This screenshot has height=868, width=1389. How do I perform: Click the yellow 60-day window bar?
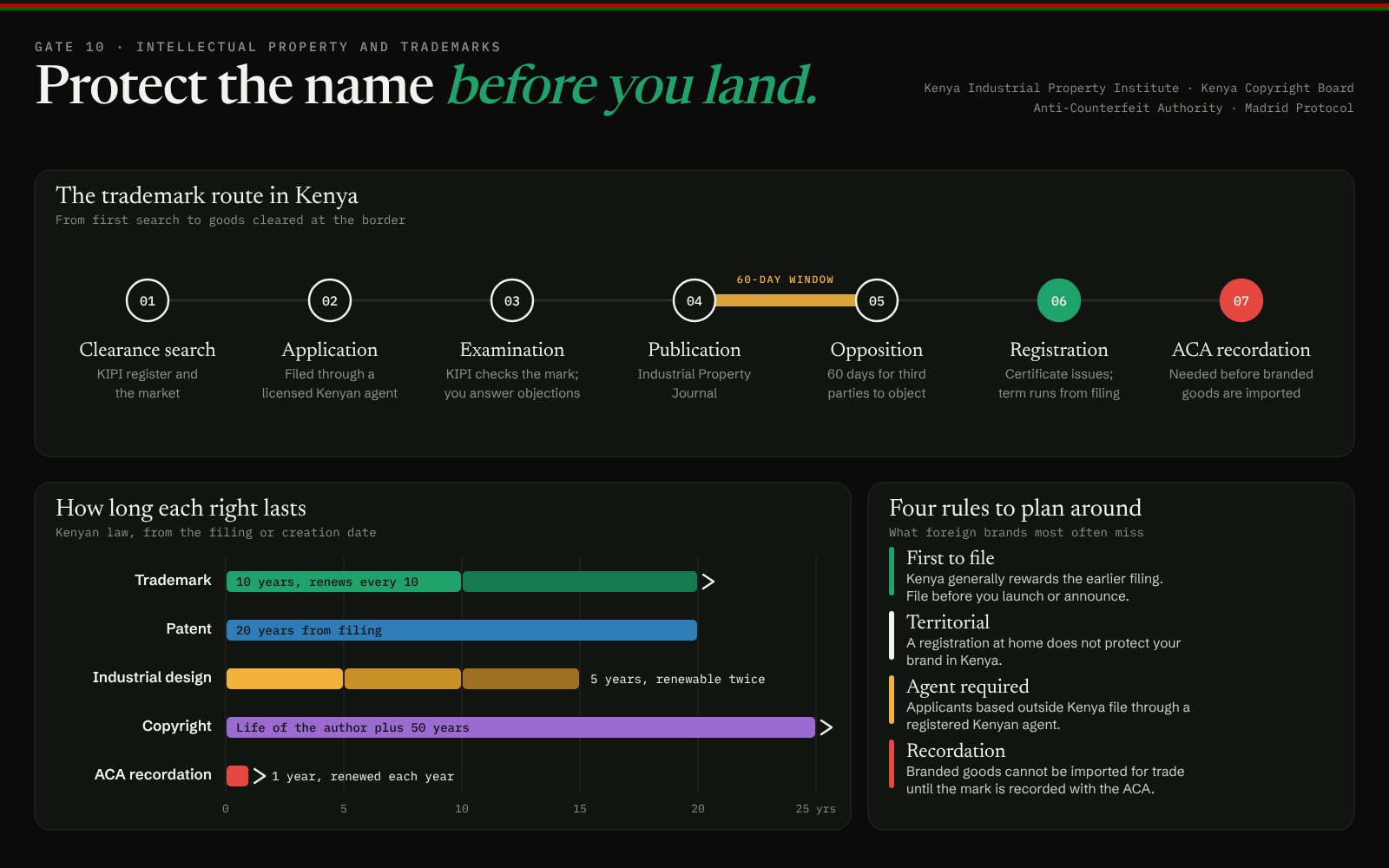(x=786, y=300)
